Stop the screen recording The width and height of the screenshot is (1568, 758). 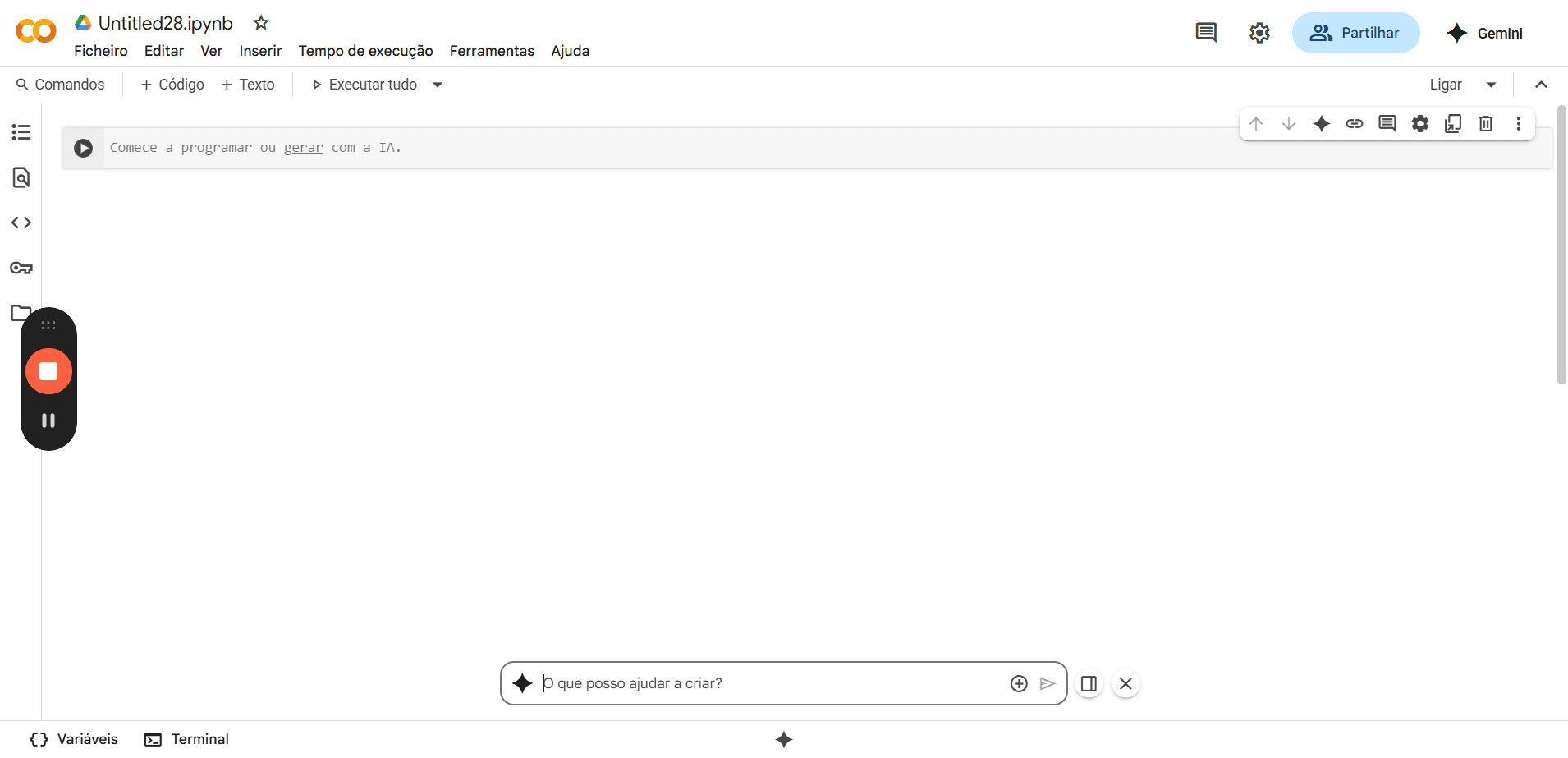(48, 371)
